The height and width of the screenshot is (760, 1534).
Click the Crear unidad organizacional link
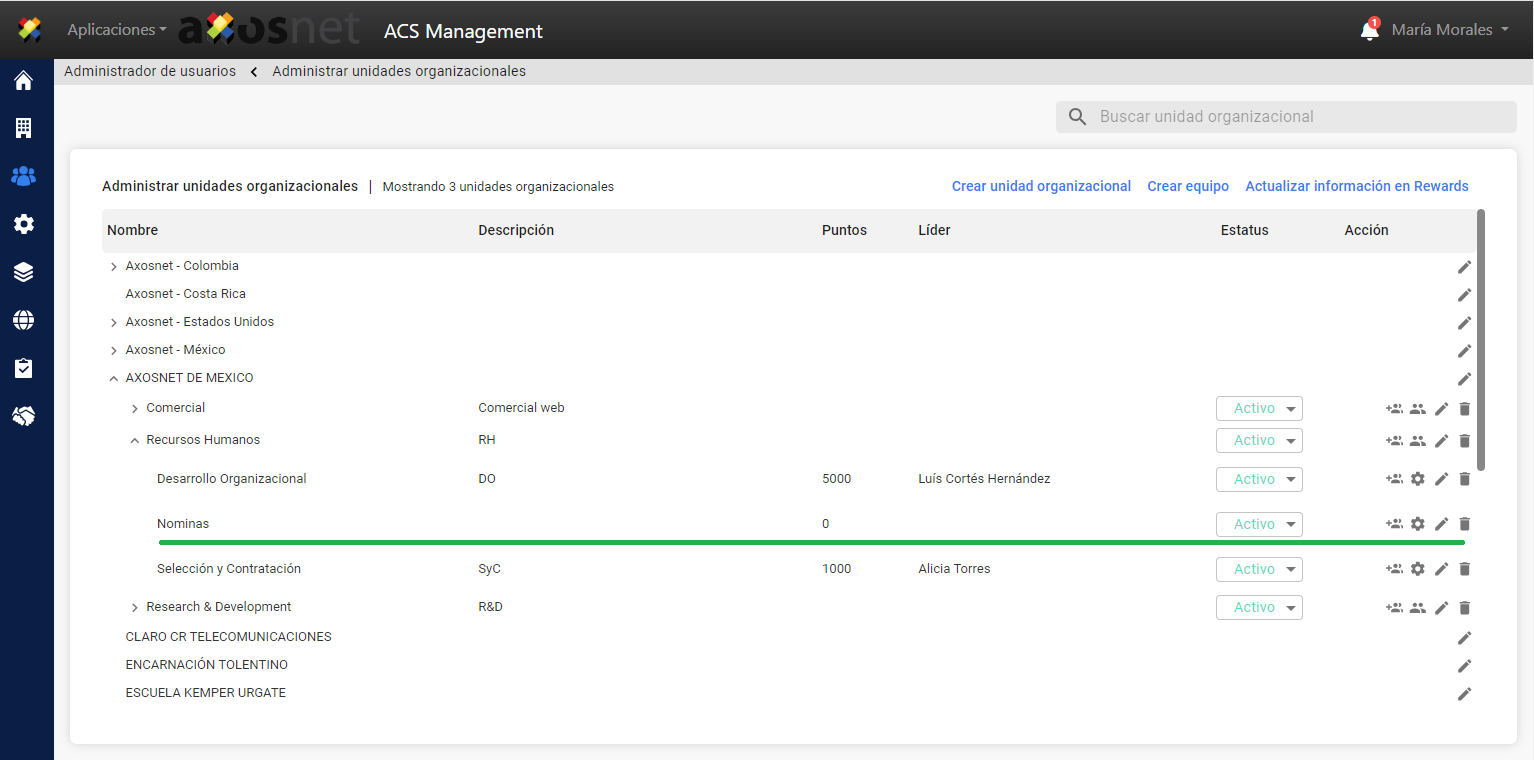tap(1041, 186)
